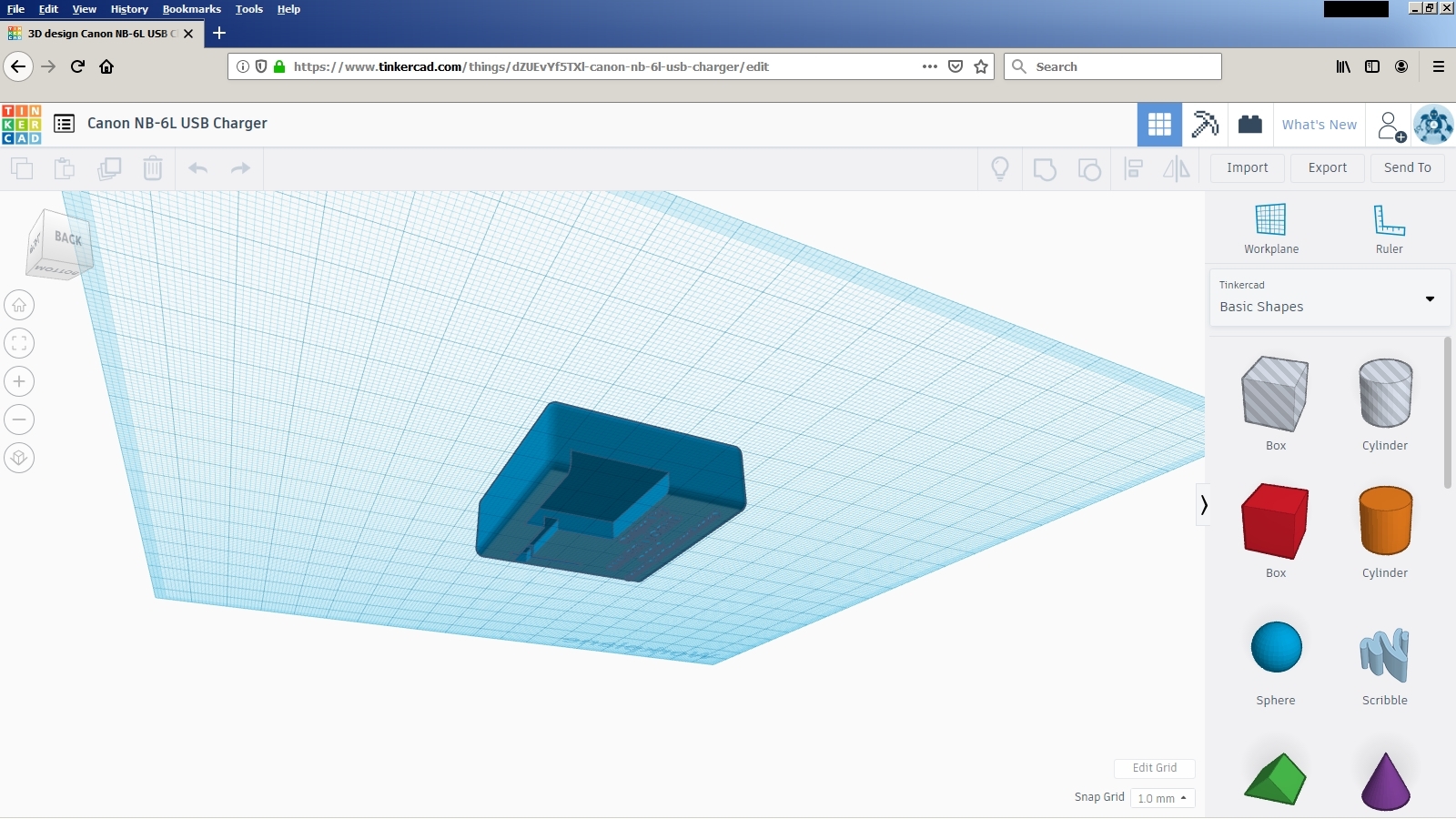Open the View menu

click(84, 9)
